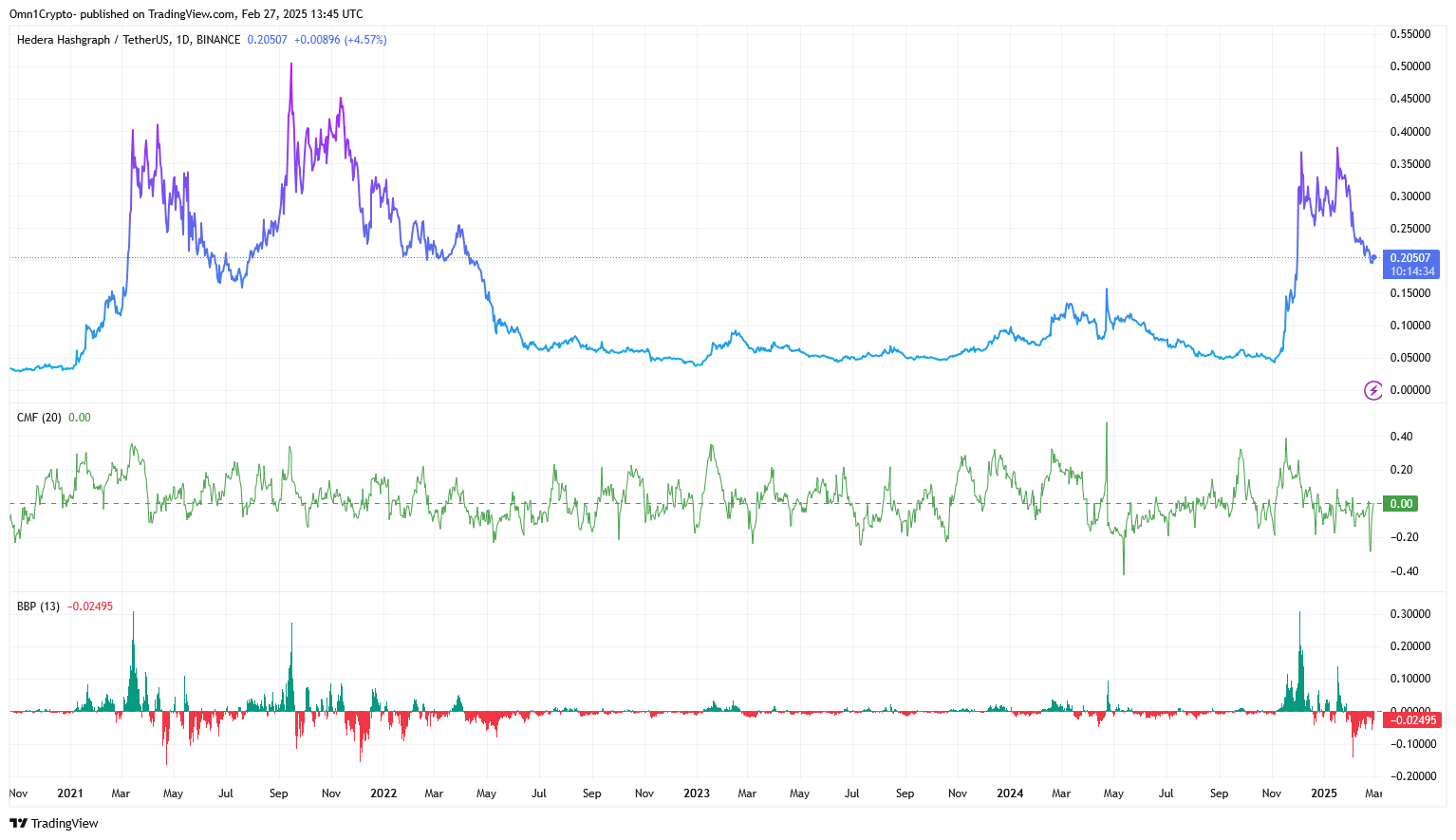Click the -0.02495 value beside BBP (13)
This screenshot has width=1456, height=840.
click(90, 607)
